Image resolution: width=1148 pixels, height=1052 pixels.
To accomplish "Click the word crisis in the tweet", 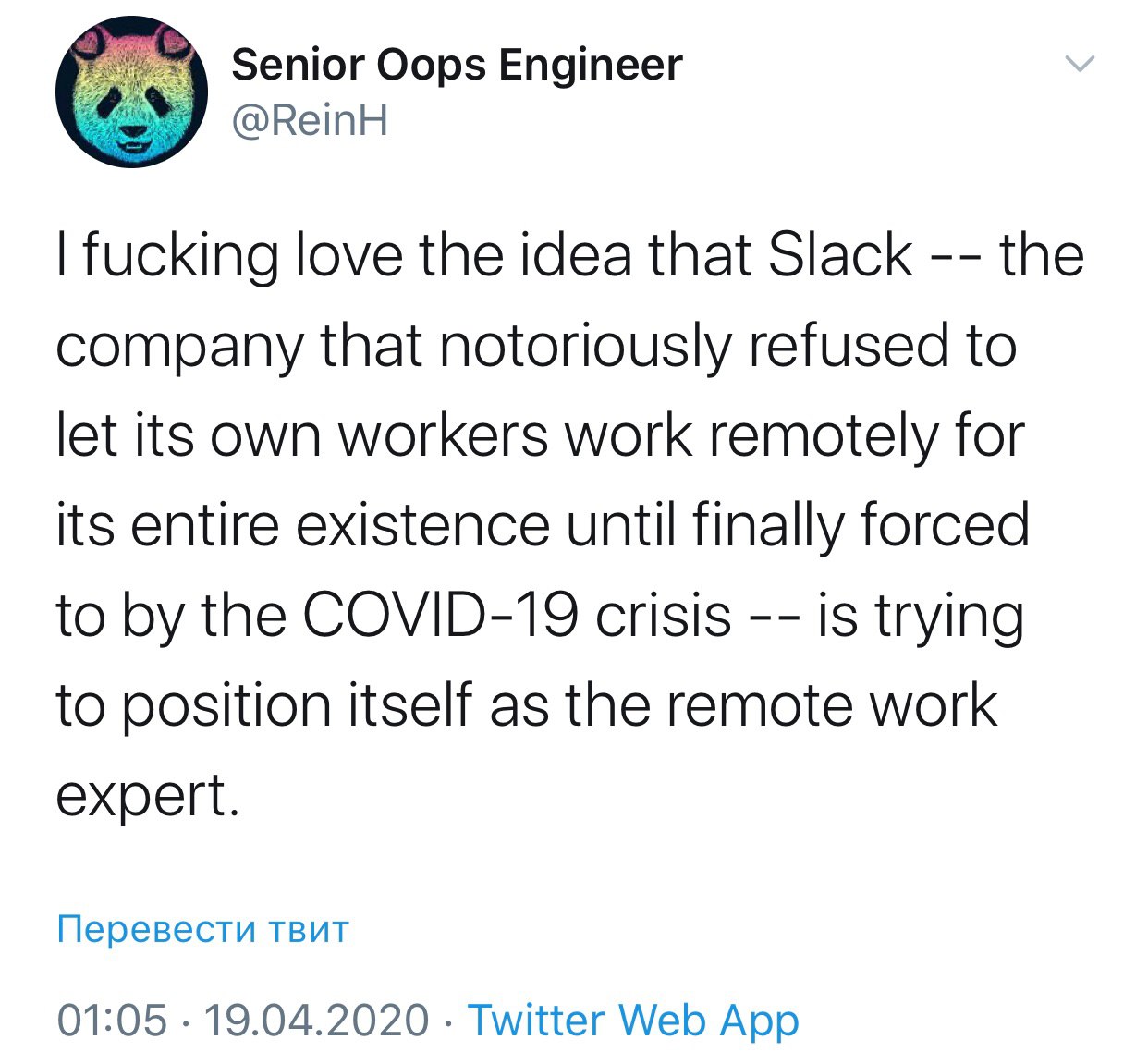I will pyautogui.click(x=663, y=616).
